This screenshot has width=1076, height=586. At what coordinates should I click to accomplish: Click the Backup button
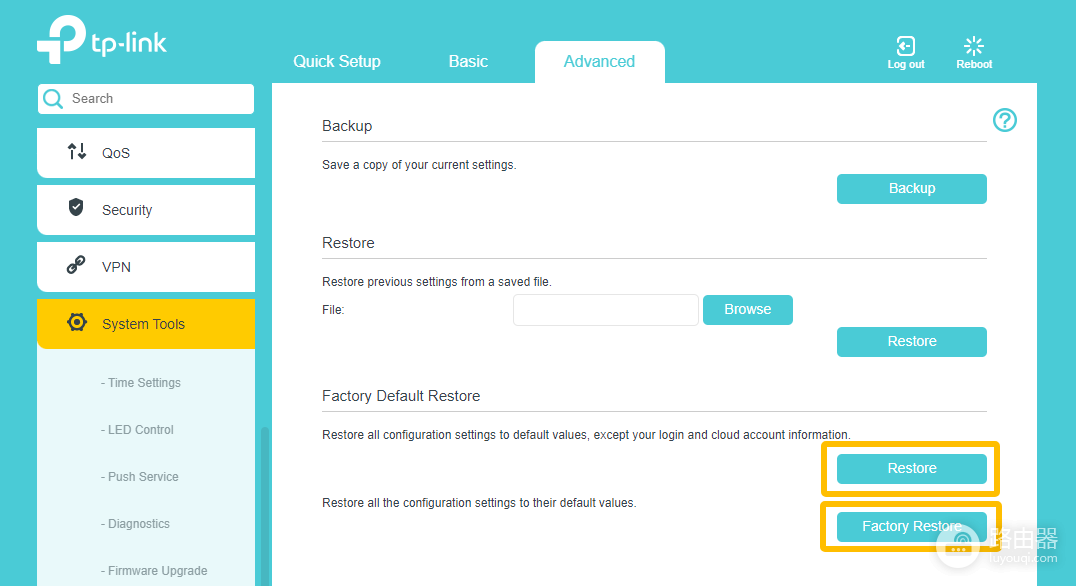912,189
